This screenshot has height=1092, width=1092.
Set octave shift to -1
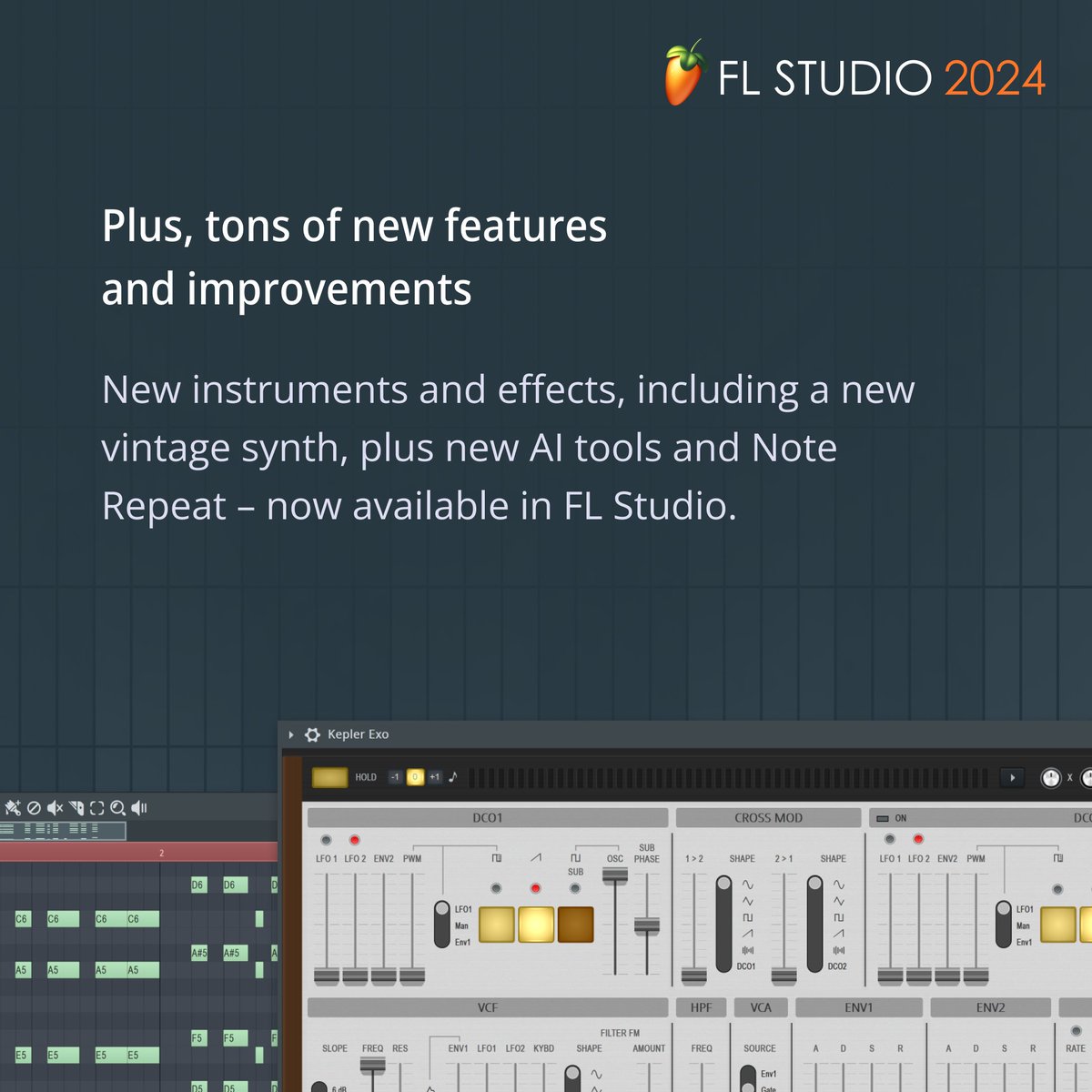pos(395,777)
